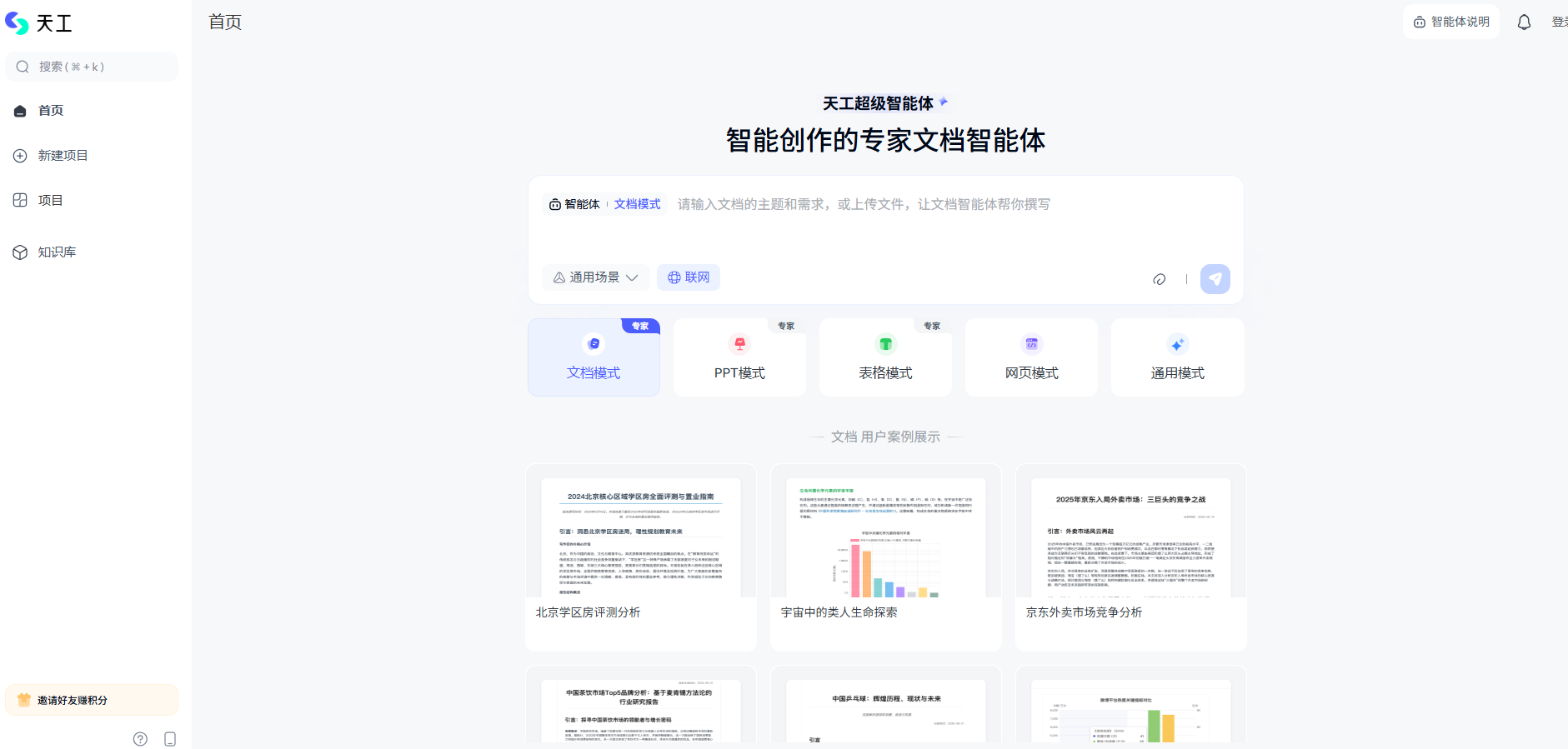Click the 首页 home icon in the sidebar
This screenshot has width=1568, height=749.
click(20, 111)
